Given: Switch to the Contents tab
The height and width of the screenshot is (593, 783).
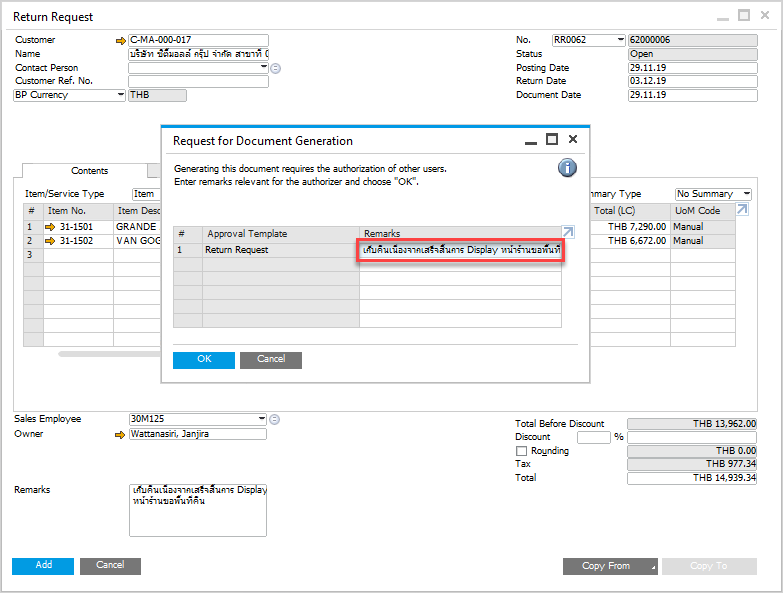Looking at the screenshot, I should [x=89, y=171].
